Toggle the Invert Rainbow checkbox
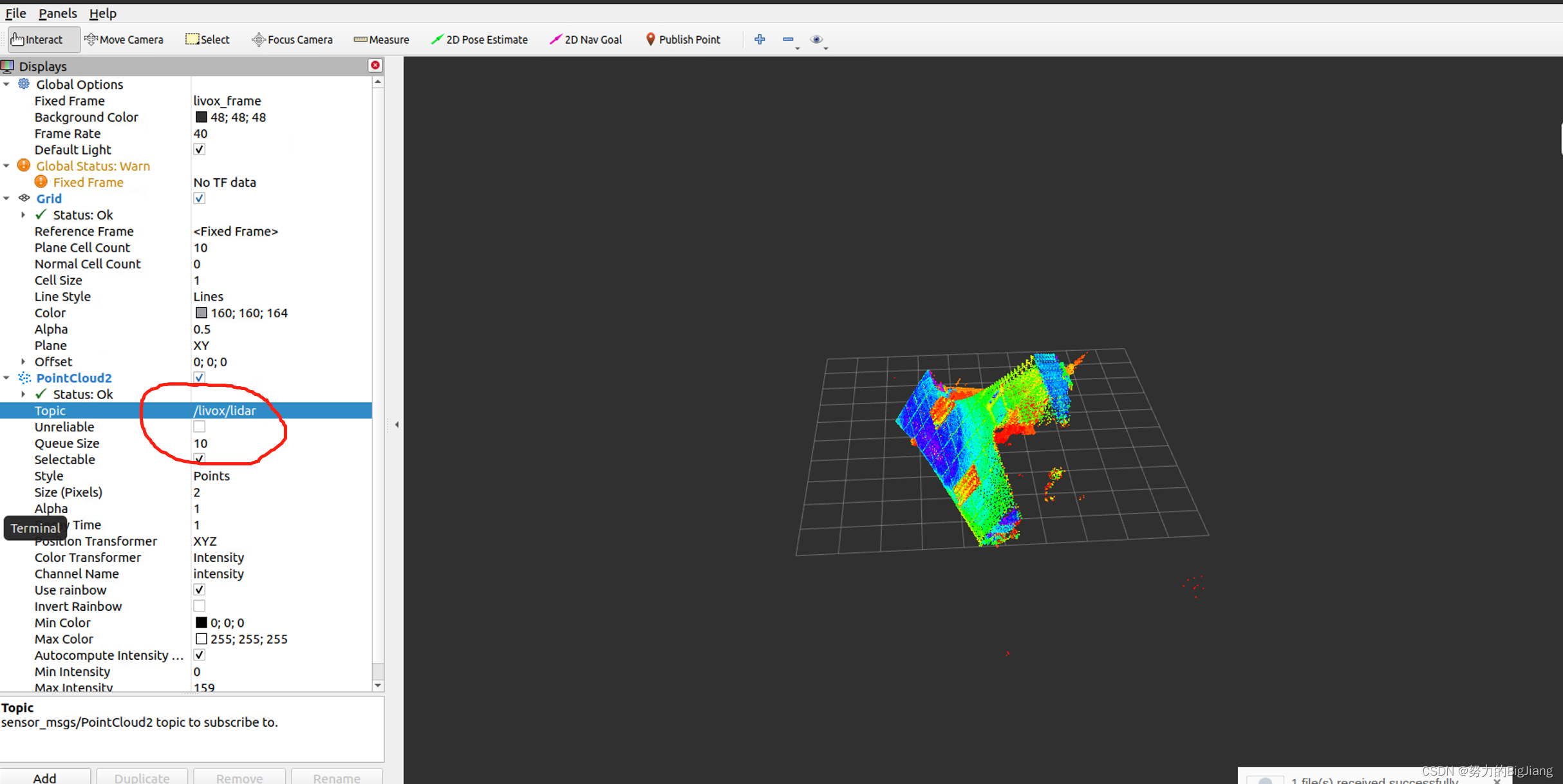This screenshot has width=1563, height=784. (200, 606)
